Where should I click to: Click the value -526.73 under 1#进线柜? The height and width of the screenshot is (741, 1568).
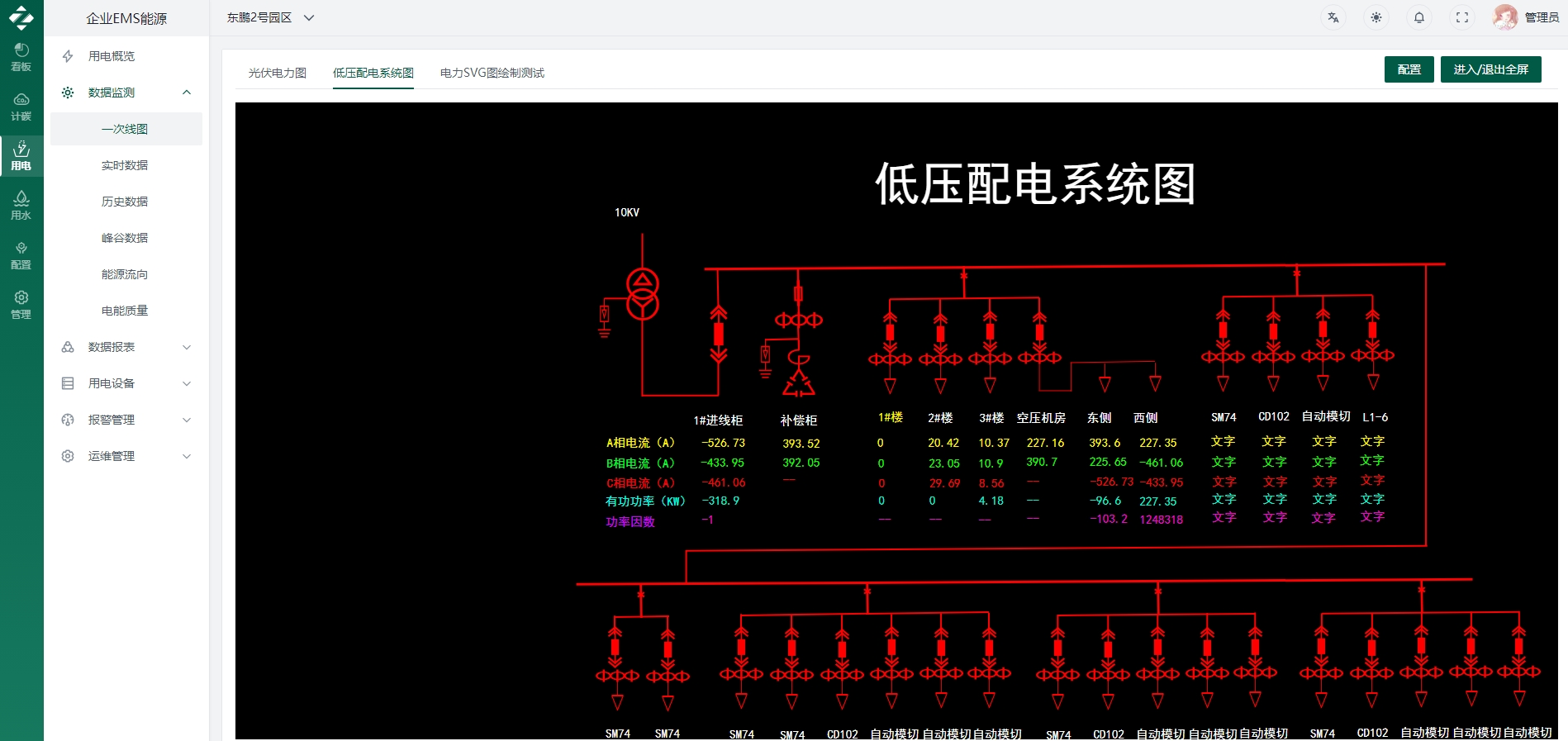point(723,443)
